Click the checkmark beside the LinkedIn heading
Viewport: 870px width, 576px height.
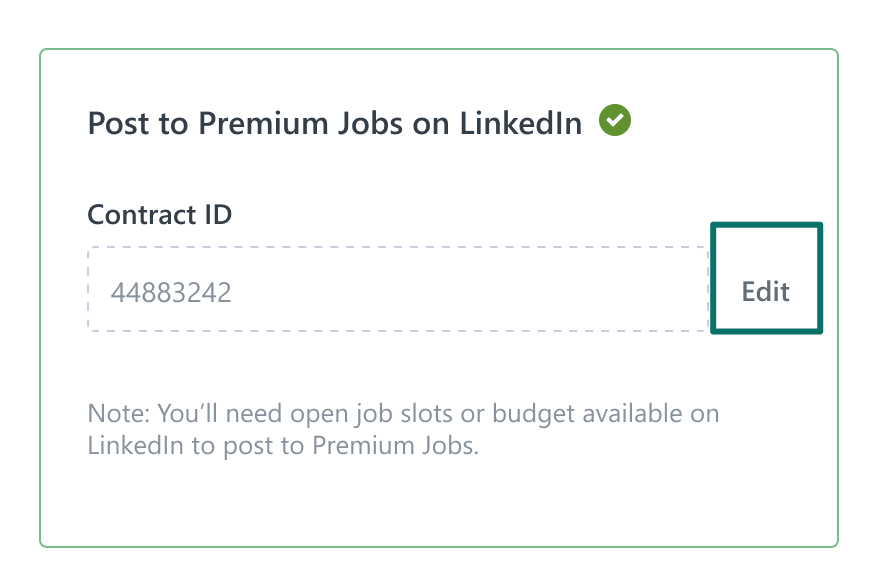tap(615, 120)
